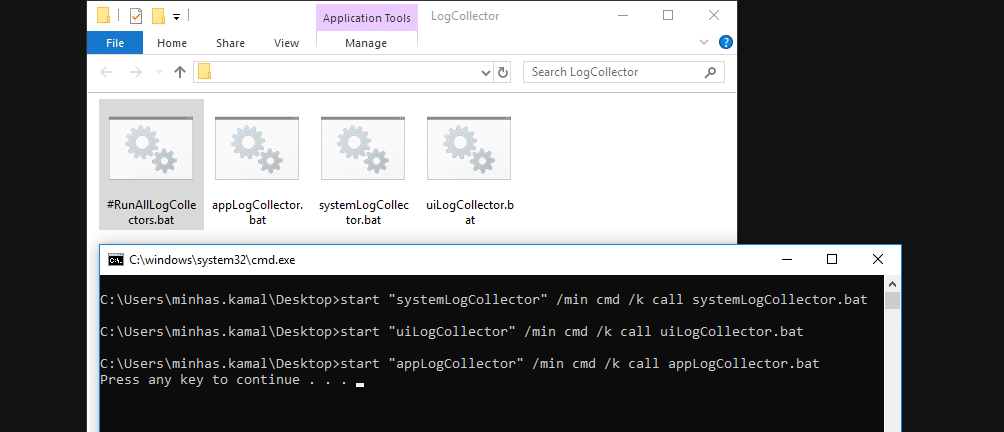Close the cmd.exe window
Viewport: 1004px width, 432px height.
(x=877, y=259)
